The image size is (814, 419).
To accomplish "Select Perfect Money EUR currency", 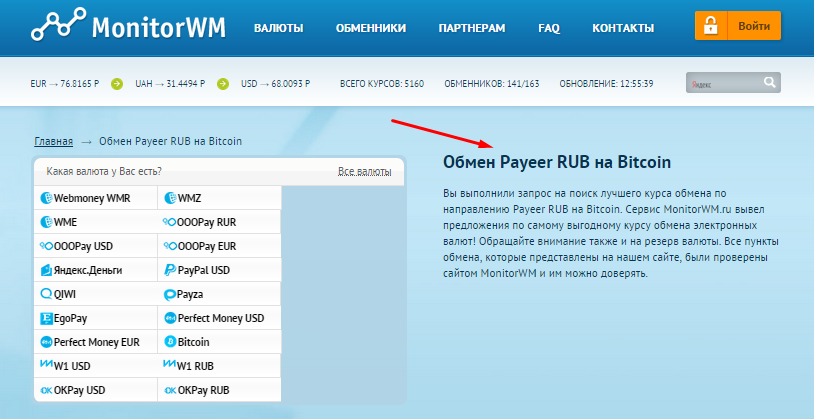I will [x=96, y=342].
